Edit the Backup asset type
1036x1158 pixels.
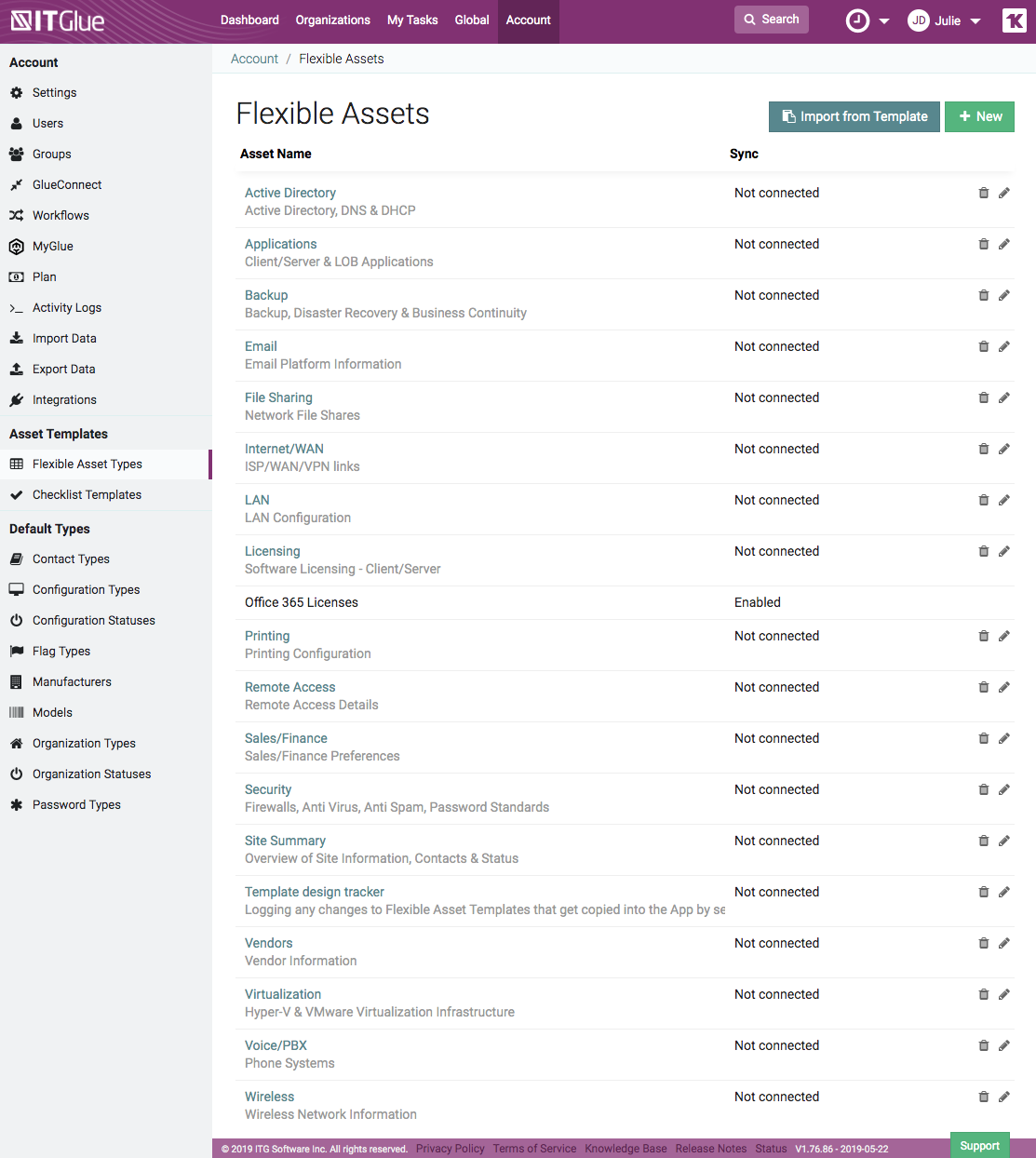click(x=1003, y=295)
